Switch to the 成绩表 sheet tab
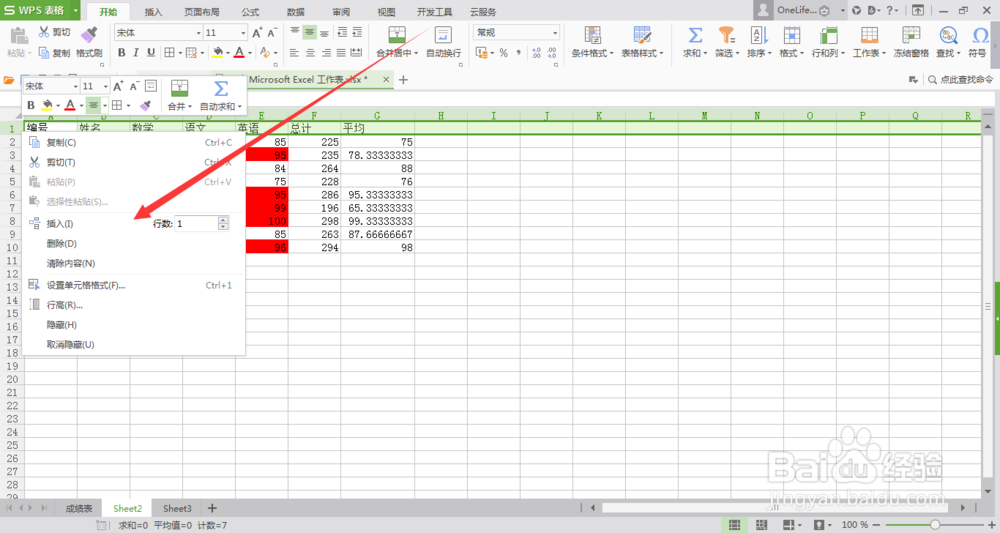Viewport: 1000px width, 533px height. pyautogui.click(x=79, y=509)
